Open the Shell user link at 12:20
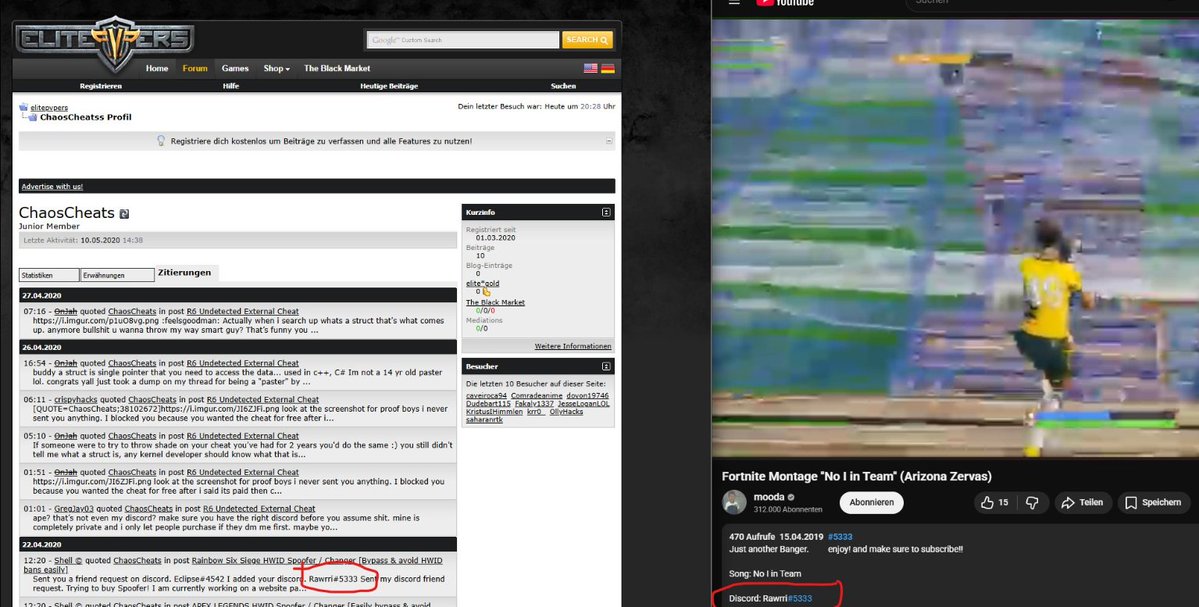The height and width of the screenshot is (607, 1199). coord(68,561)
